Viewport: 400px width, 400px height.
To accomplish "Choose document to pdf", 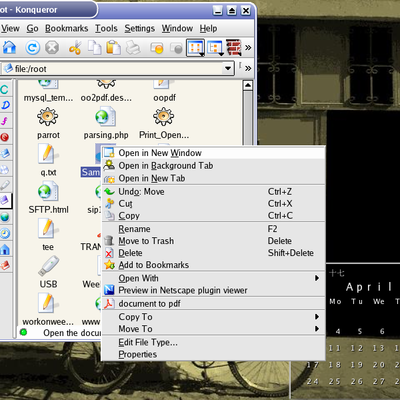I will point(213,304).
